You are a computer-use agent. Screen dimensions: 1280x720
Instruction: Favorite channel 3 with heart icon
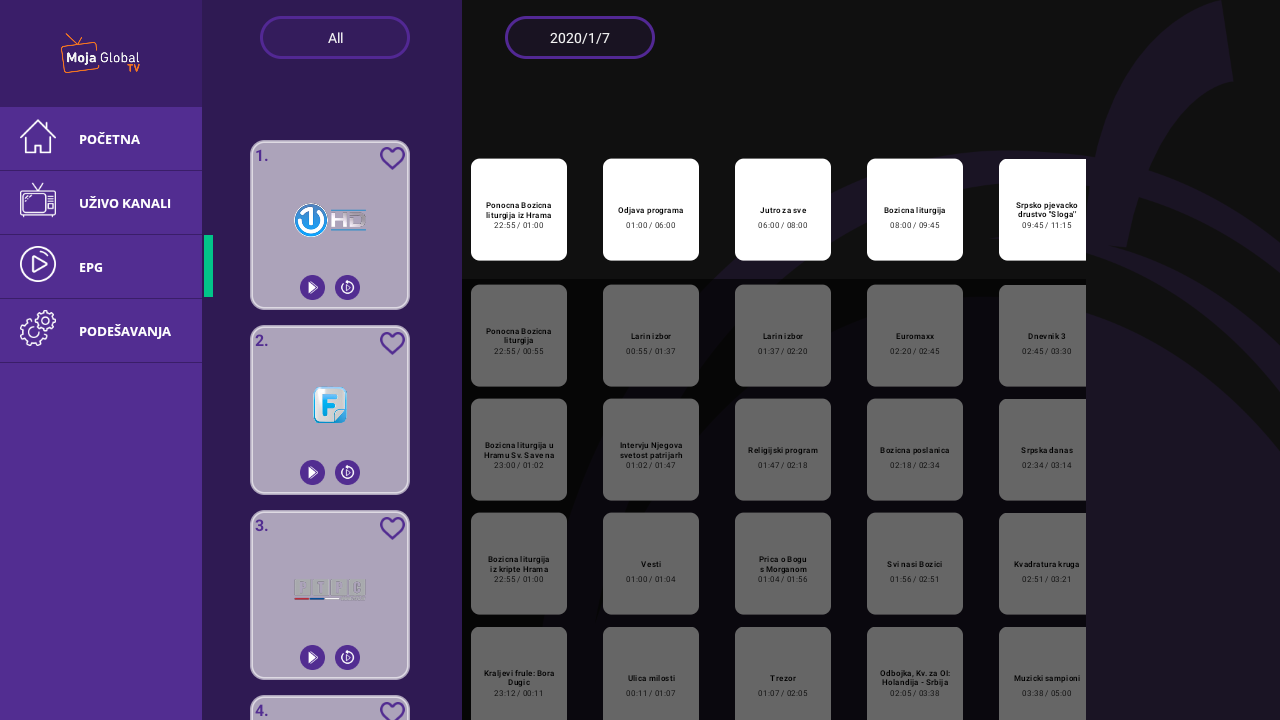392,528
